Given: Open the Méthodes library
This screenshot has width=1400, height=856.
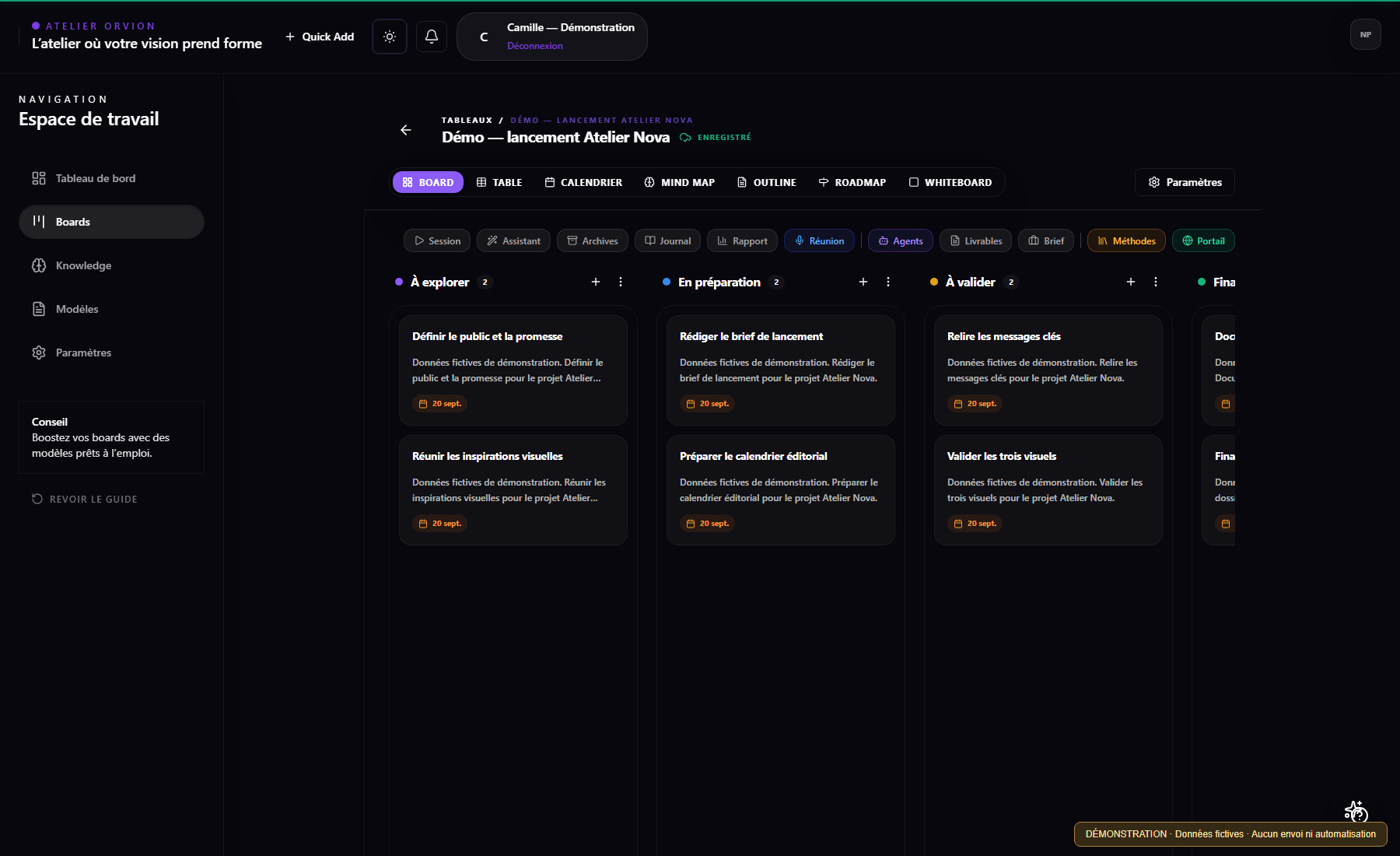Looking at the screenshot, I should click(x=1126, y=241).
